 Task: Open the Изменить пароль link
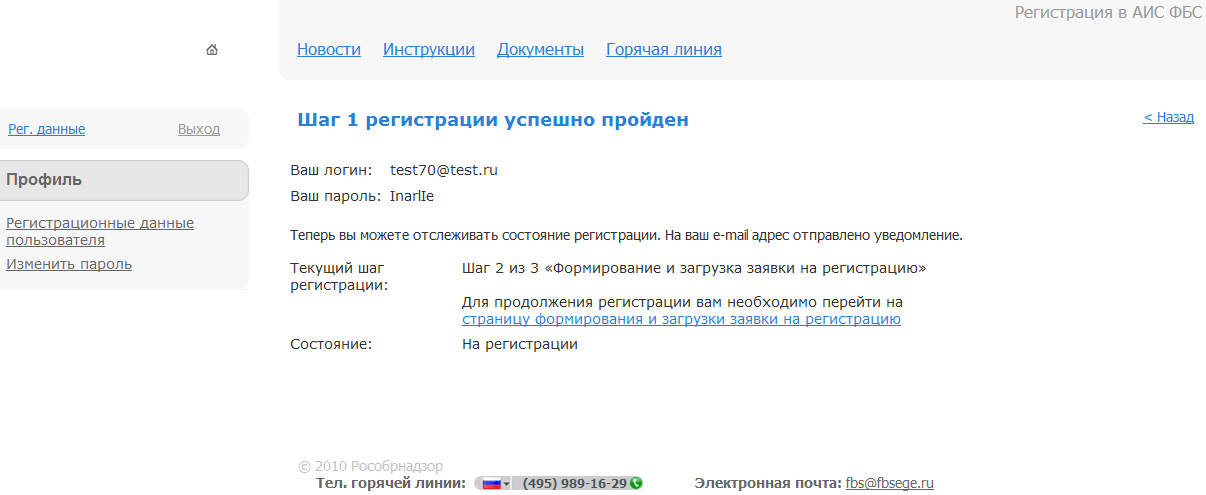tap(69, 264)
